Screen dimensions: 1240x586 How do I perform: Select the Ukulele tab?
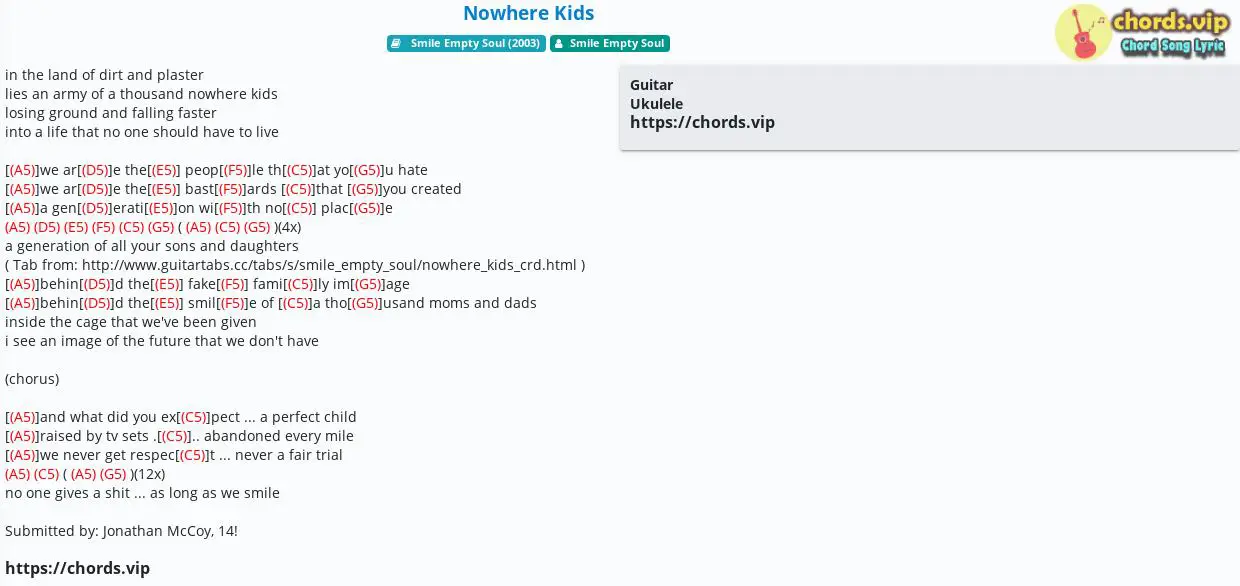[656, 104]
